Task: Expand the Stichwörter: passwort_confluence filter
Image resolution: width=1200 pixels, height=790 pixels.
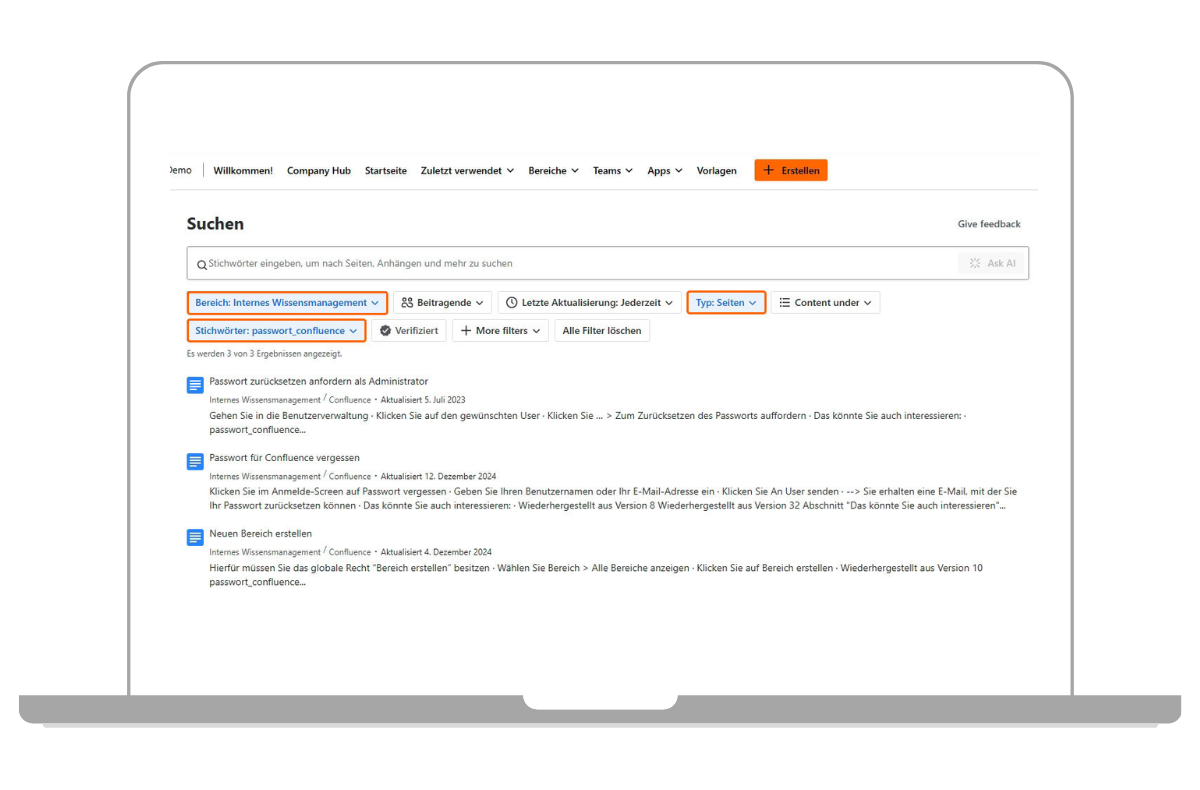Action: [276, 331]
